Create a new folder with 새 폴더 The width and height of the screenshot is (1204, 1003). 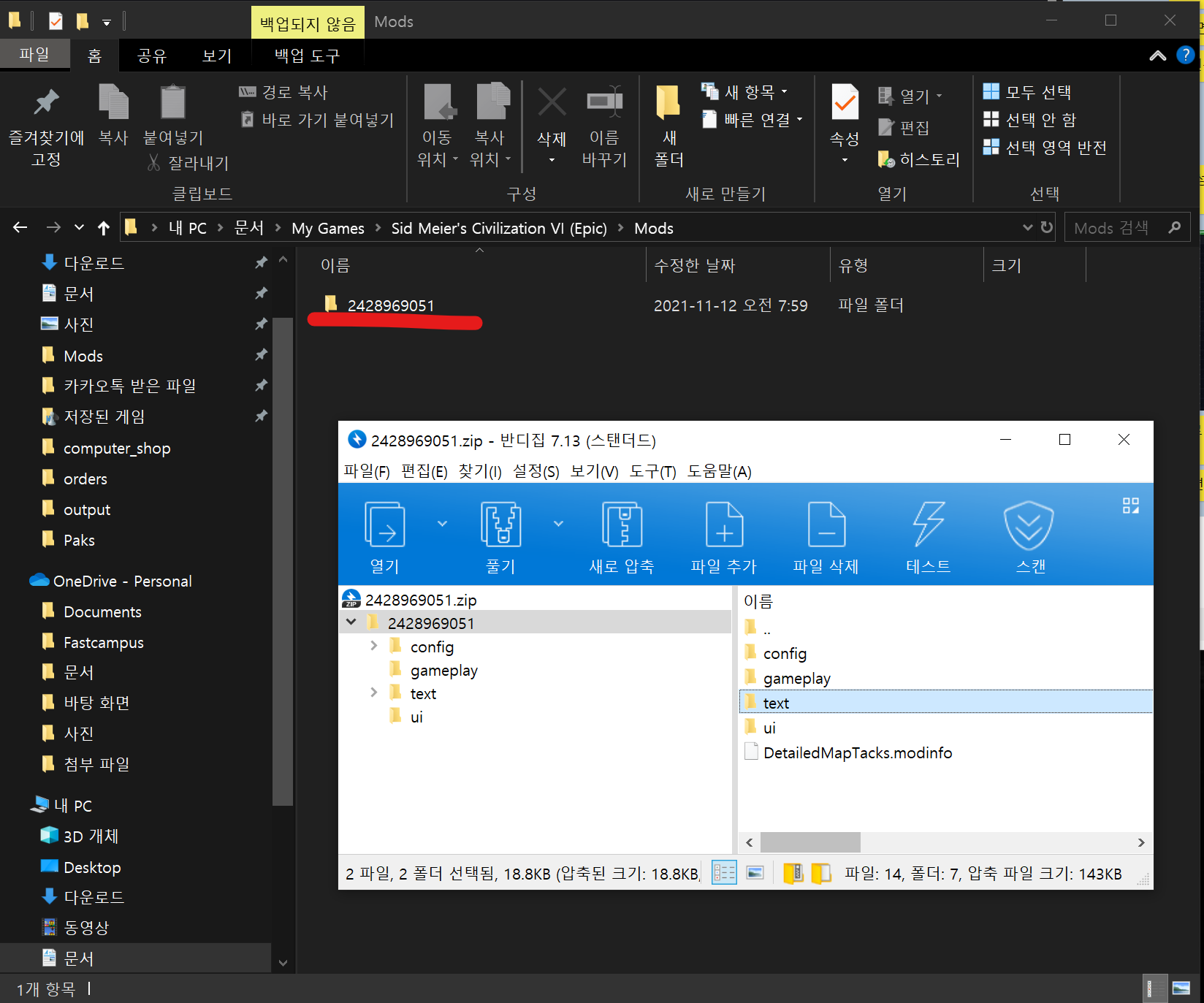click(x=668, y=126)
